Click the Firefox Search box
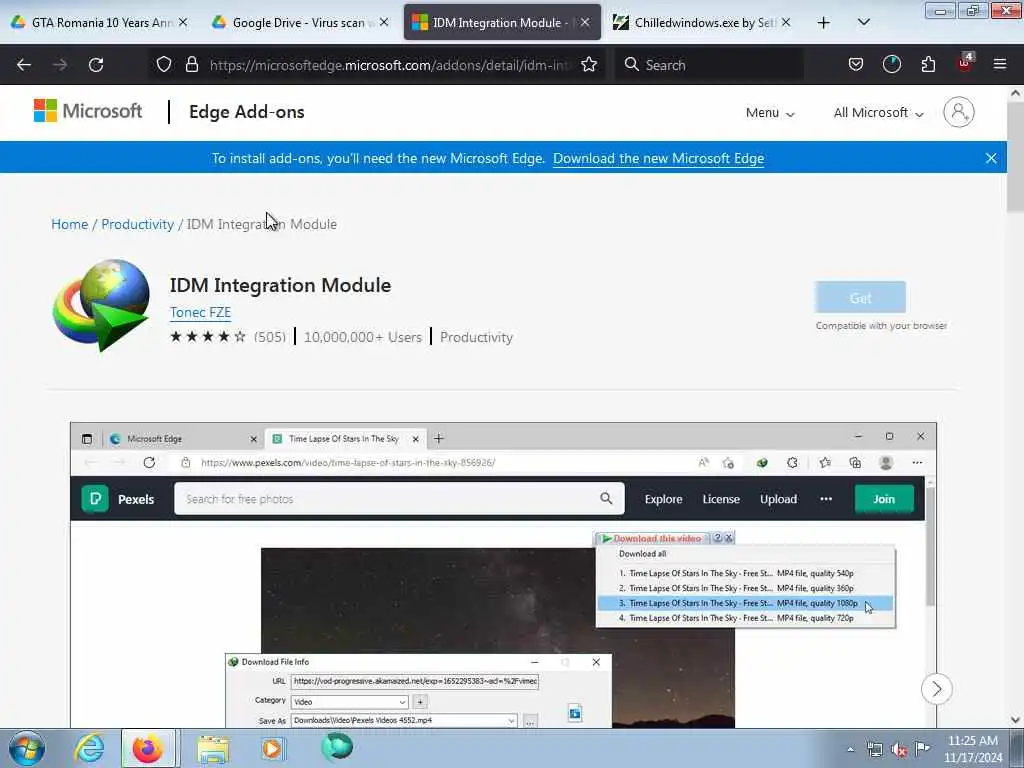1024x768 pixels. pyautogui.click(x=709, y=65)
